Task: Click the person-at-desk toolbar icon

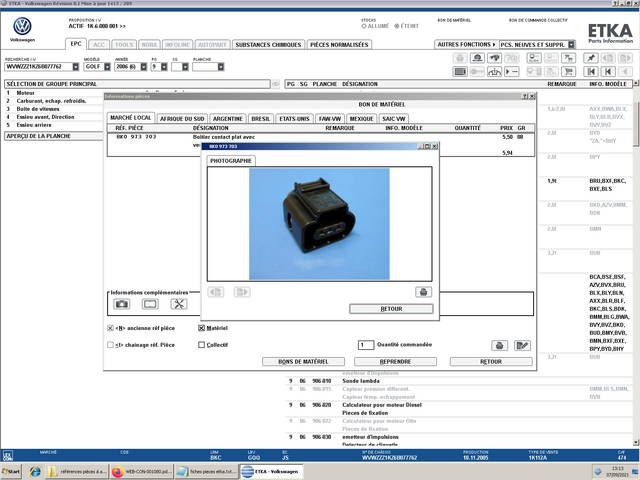Action: [x=477, y=58]
